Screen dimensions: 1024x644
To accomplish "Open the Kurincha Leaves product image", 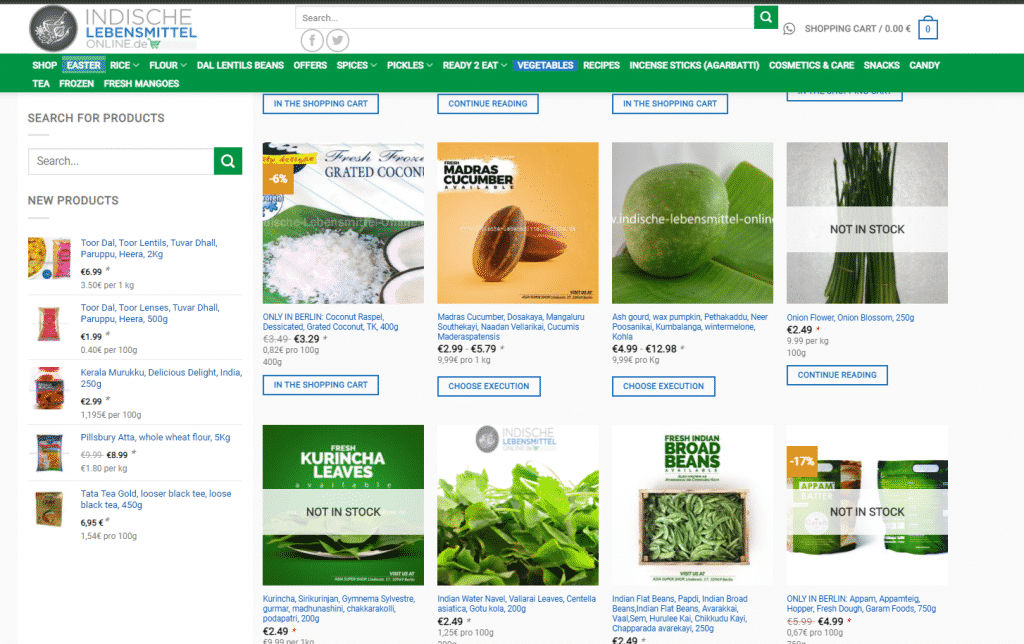I will pyautogui.click(x=344, y=505).
